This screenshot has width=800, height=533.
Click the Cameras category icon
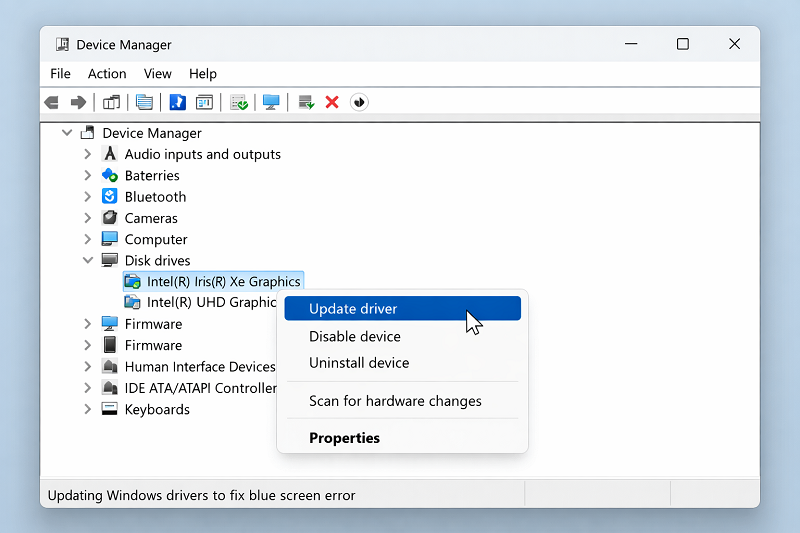coord(110,218)
